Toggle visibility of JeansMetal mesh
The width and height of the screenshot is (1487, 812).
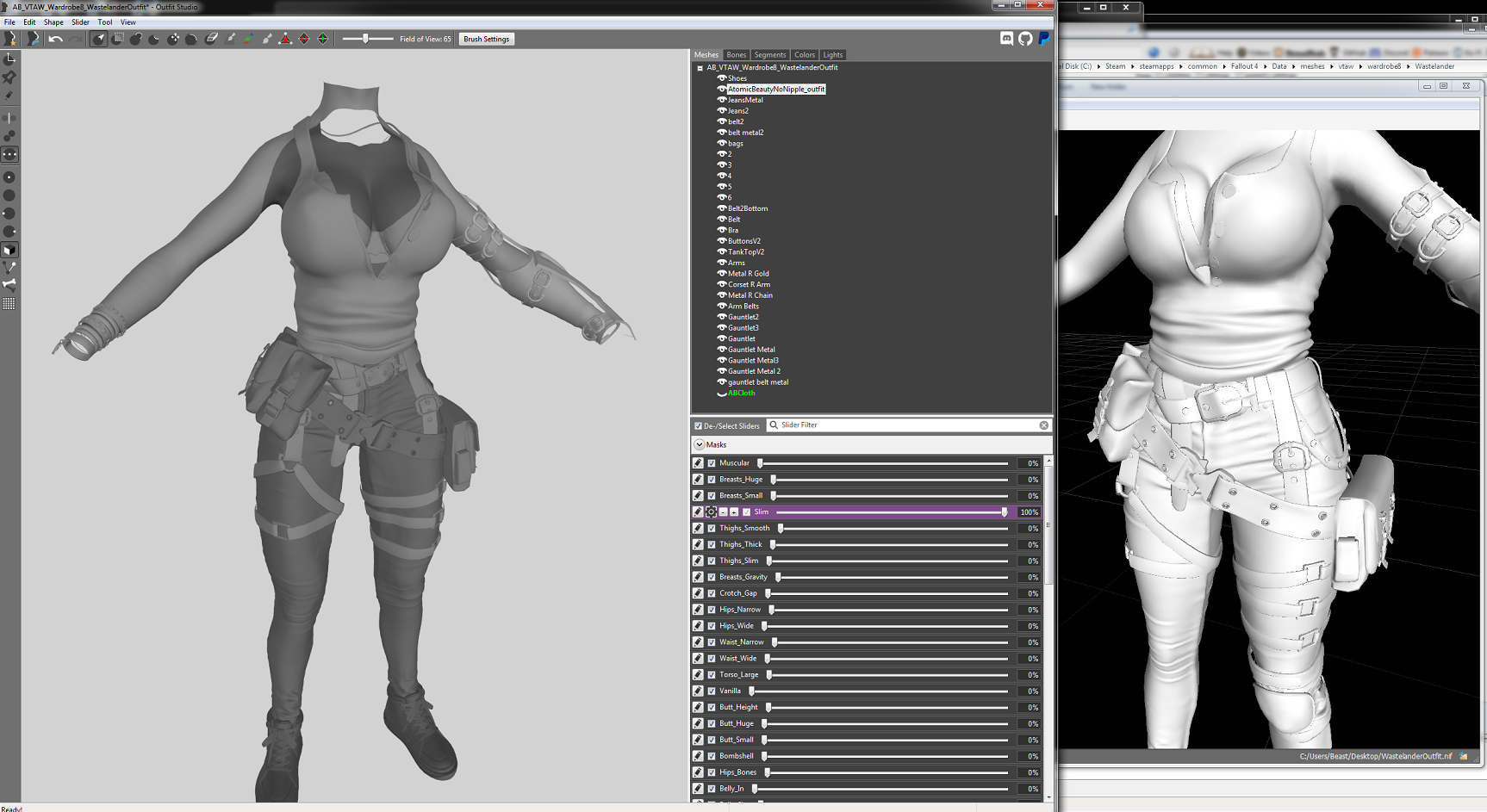tap(722, 100)
